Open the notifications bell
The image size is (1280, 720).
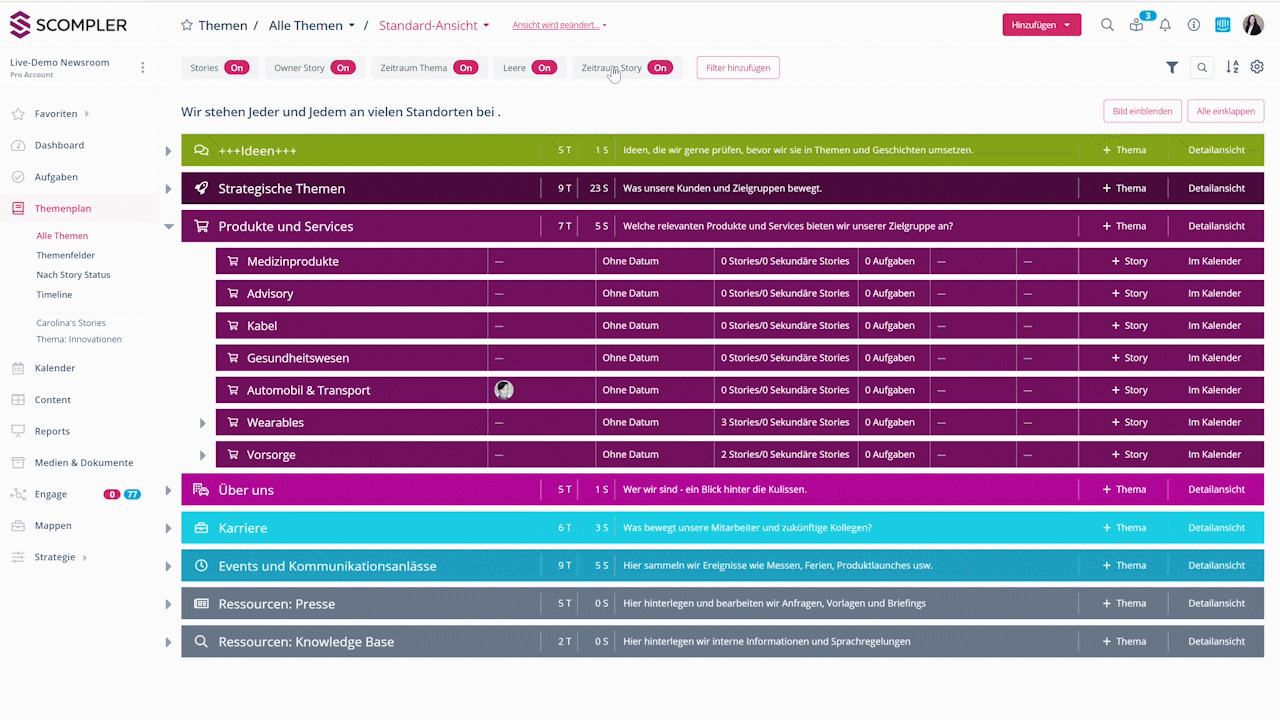[1165, 25]
